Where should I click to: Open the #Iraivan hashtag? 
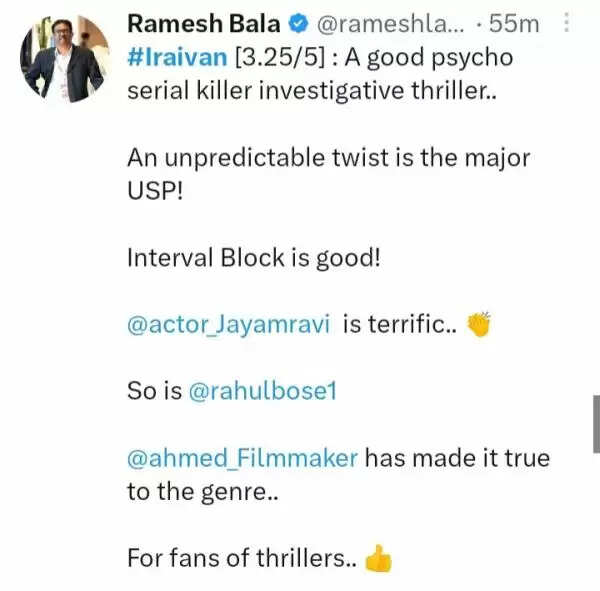[169, 57]
